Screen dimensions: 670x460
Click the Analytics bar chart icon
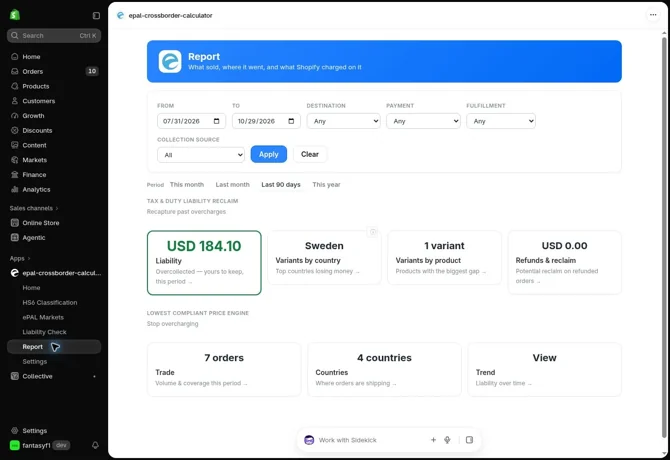click(15, 189)
